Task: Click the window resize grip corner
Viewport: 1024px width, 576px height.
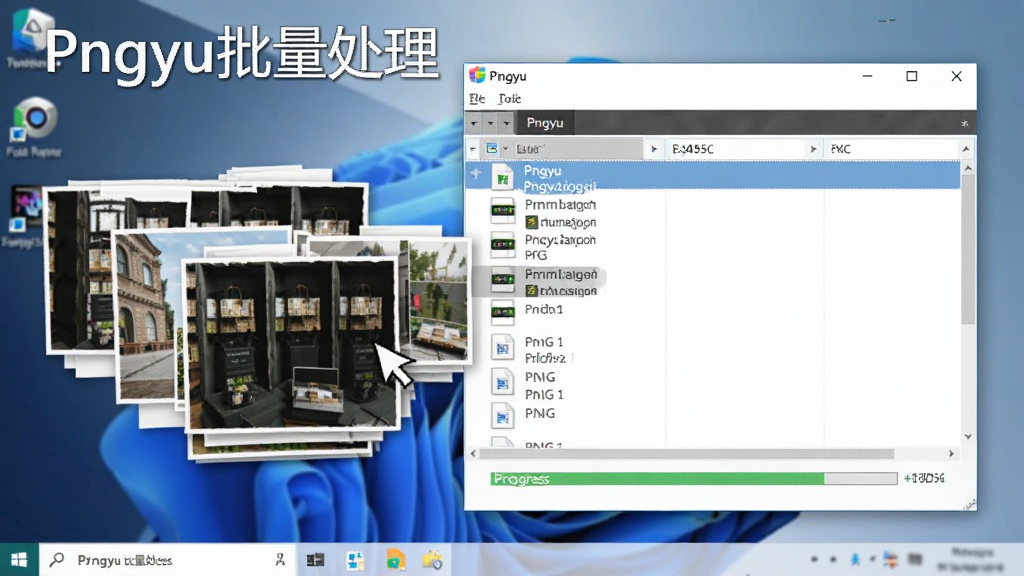Action: tap(970, 505)
